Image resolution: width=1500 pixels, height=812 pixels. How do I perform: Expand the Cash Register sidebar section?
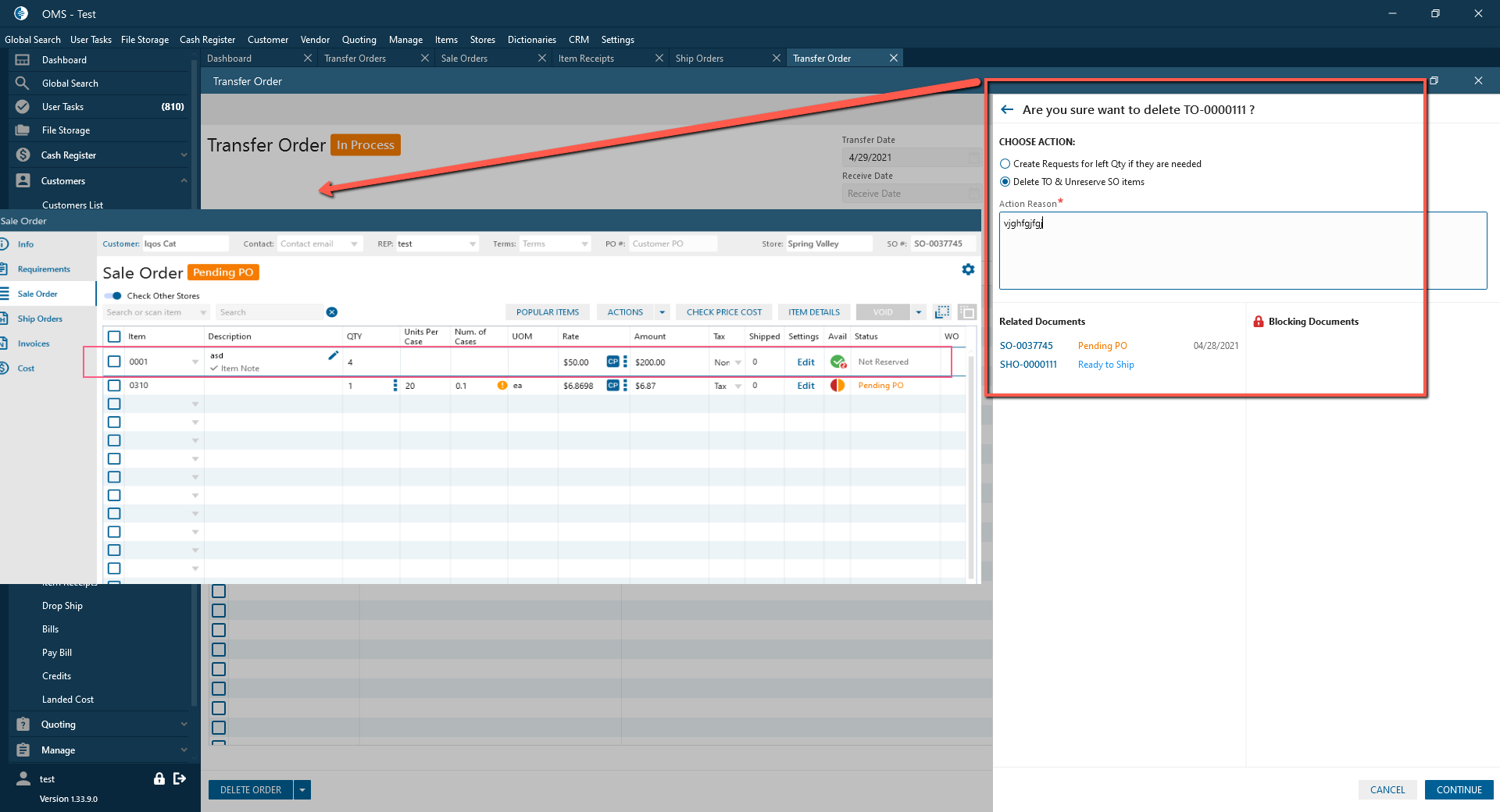click(184, 155)
